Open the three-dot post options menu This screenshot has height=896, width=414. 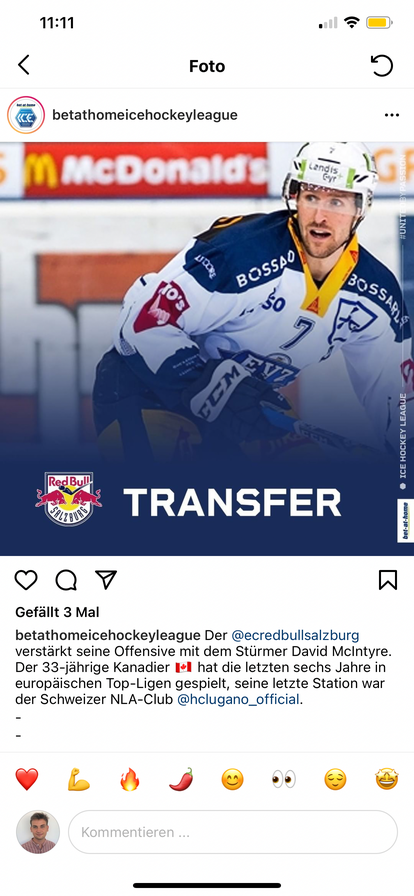click(392, 115)
